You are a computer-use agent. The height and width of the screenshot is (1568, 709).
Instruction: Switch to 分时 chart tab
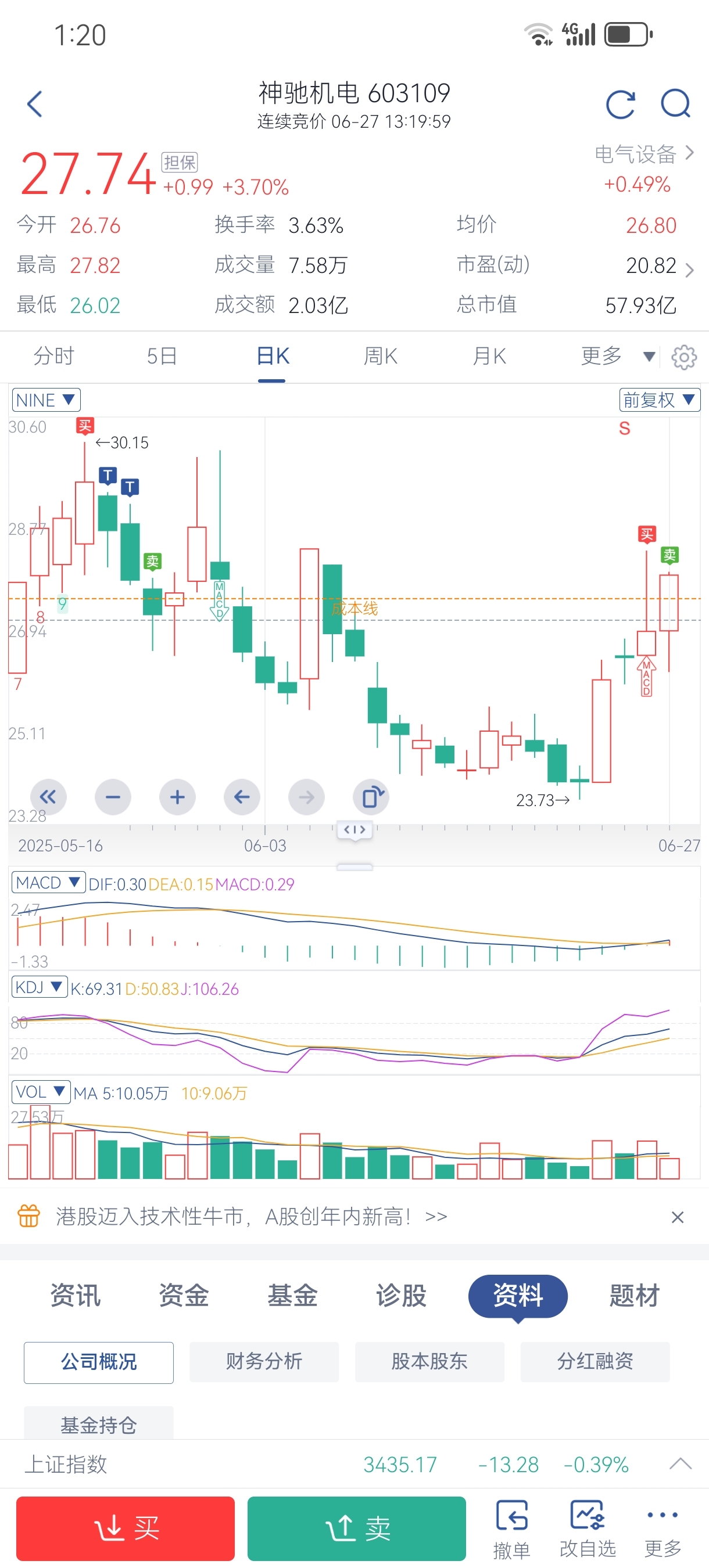53,356
